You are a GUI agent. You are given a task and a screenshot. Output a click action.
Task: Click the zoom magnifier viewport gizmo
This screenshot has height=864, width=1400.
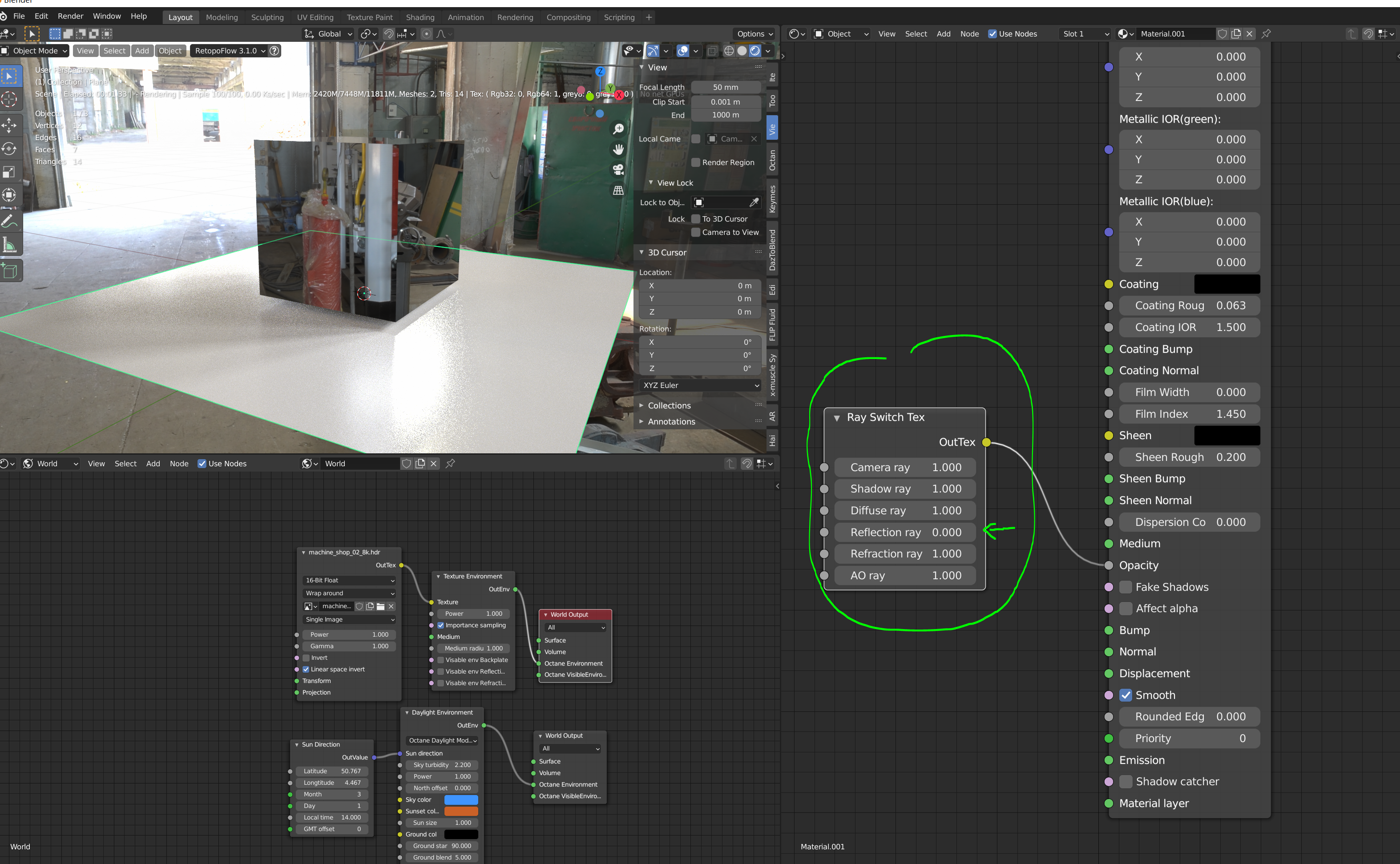point(618,129)
